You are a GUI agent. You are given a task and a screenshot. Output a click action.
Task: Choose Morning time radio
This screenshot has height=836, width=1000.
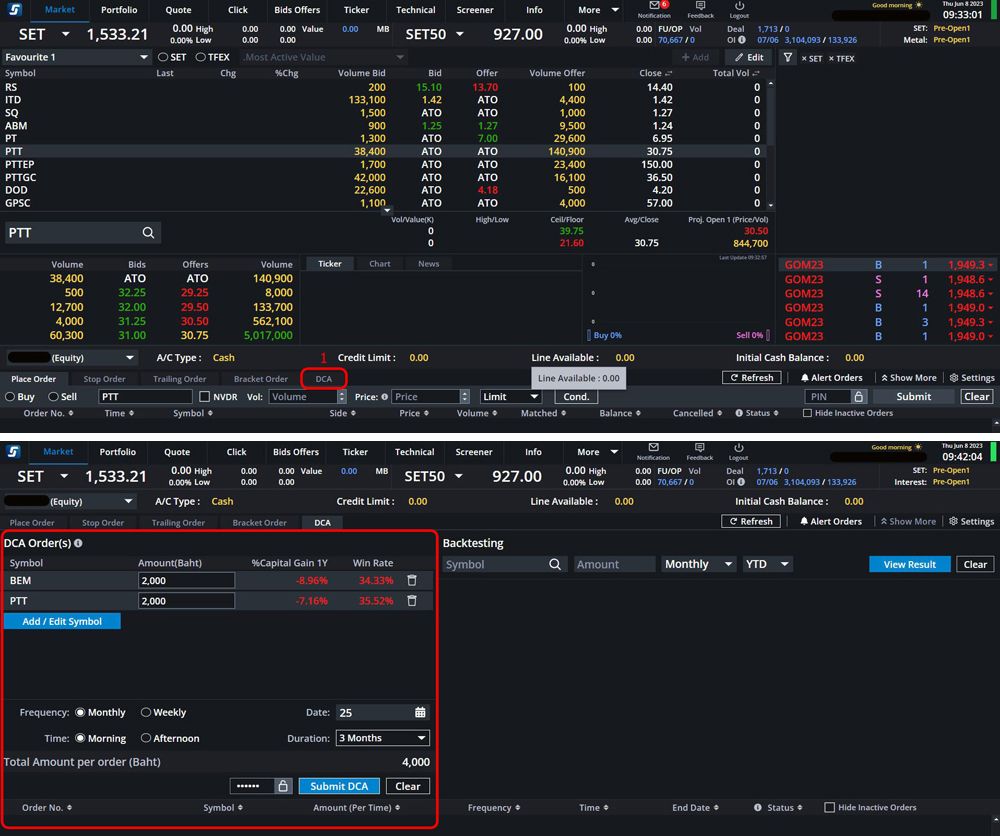(x=80, y=738)
